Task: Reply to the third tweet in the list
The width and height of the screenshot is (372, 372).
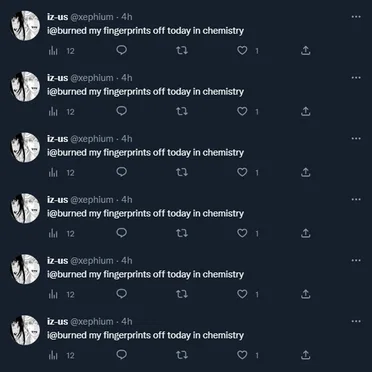Action: (121, 172)
